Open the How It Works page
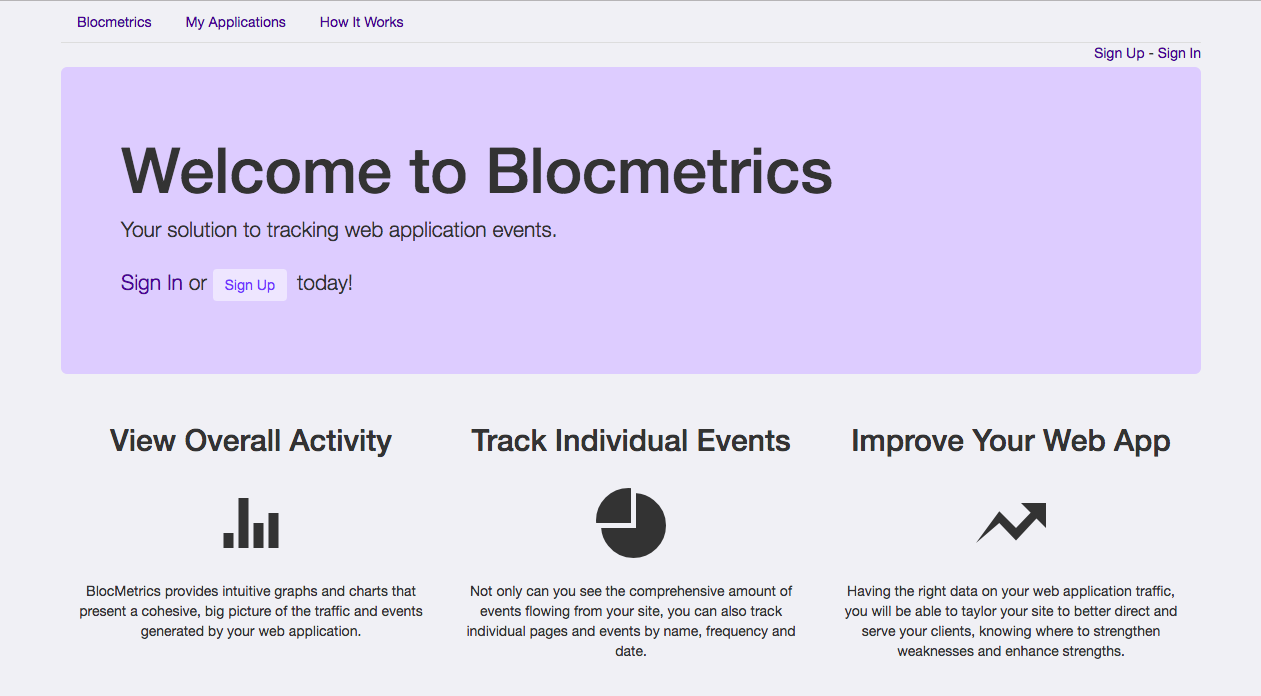1261x696 pixels. (361, 22)
